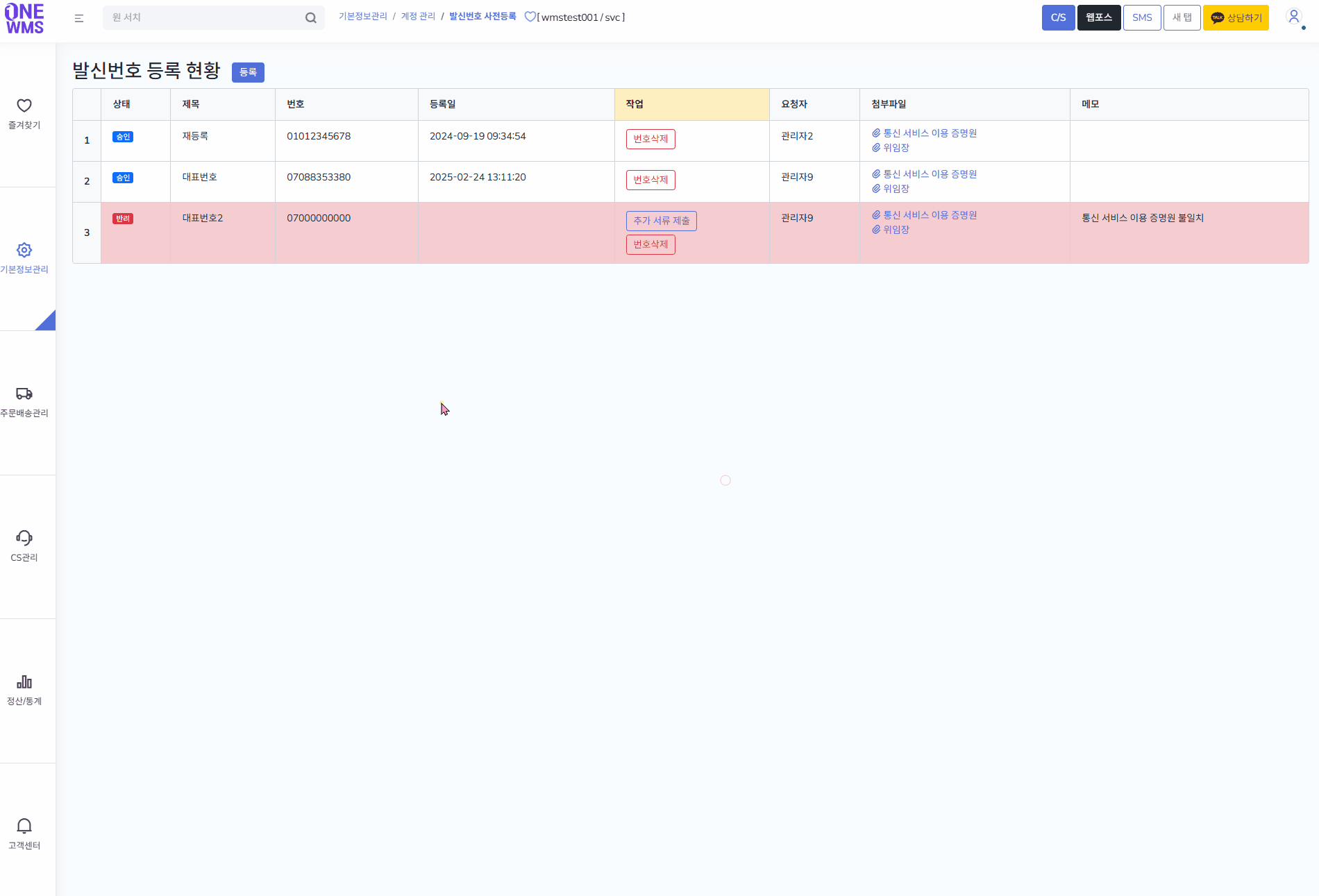
Task: Open 주문배송관리 sidebar menu
Action: tap(24, 403)
